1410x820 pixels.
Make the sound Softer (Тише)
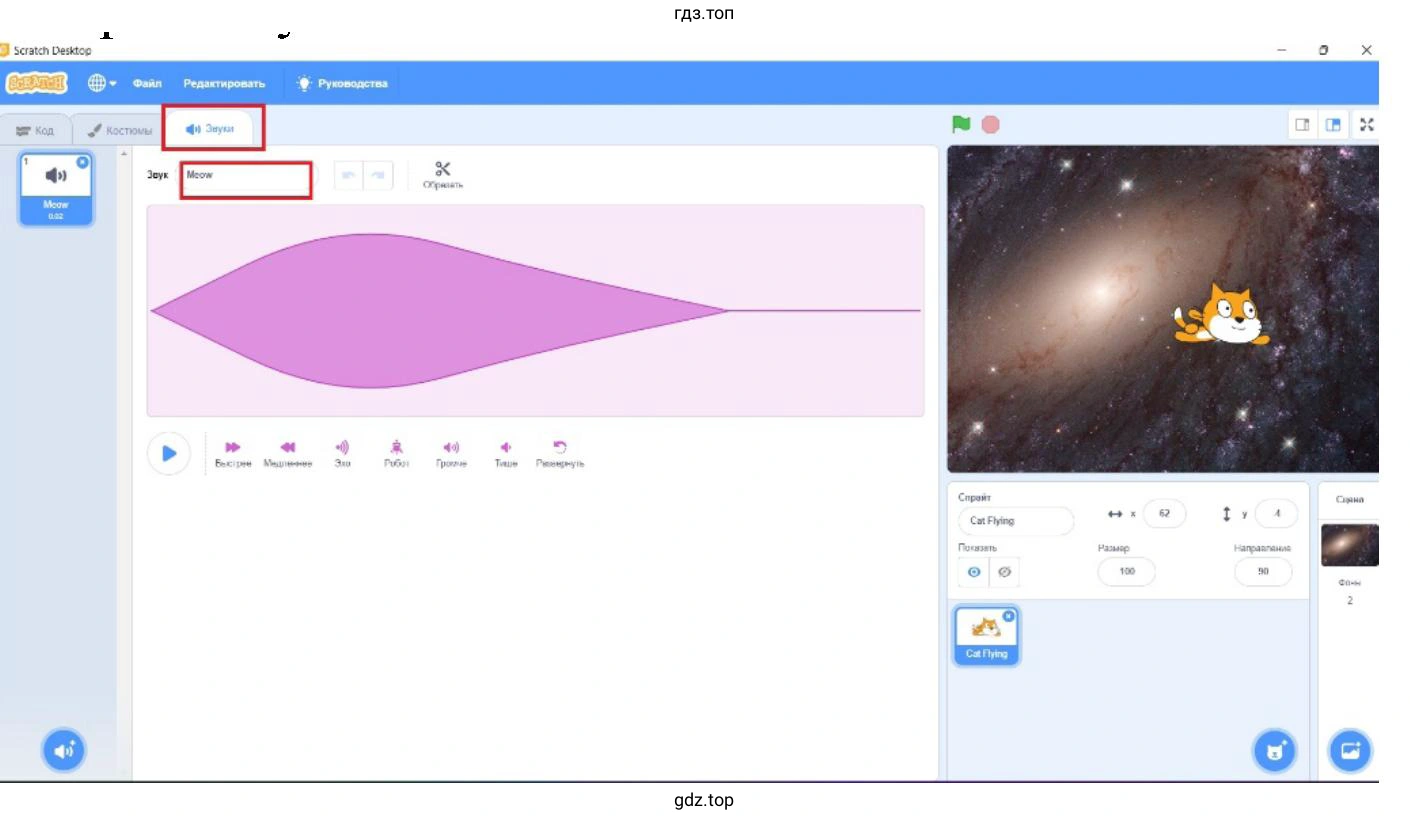pyautogui.click(x=506, y=448)
